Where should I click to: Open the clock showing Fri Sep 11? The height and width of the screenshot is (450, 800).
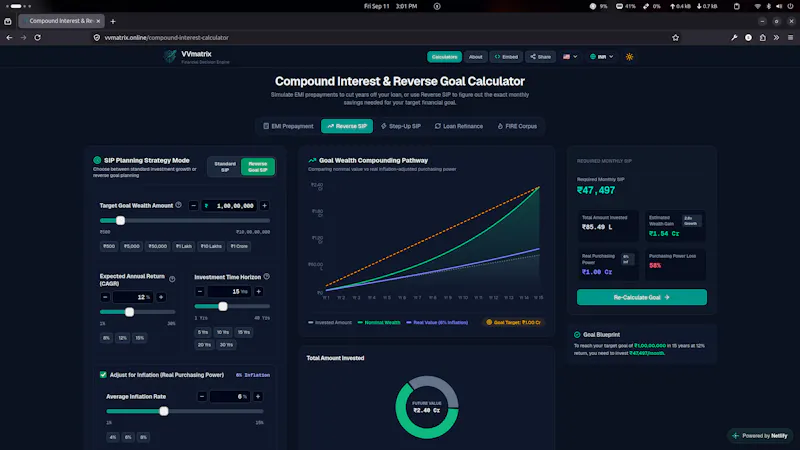[390, 6]
